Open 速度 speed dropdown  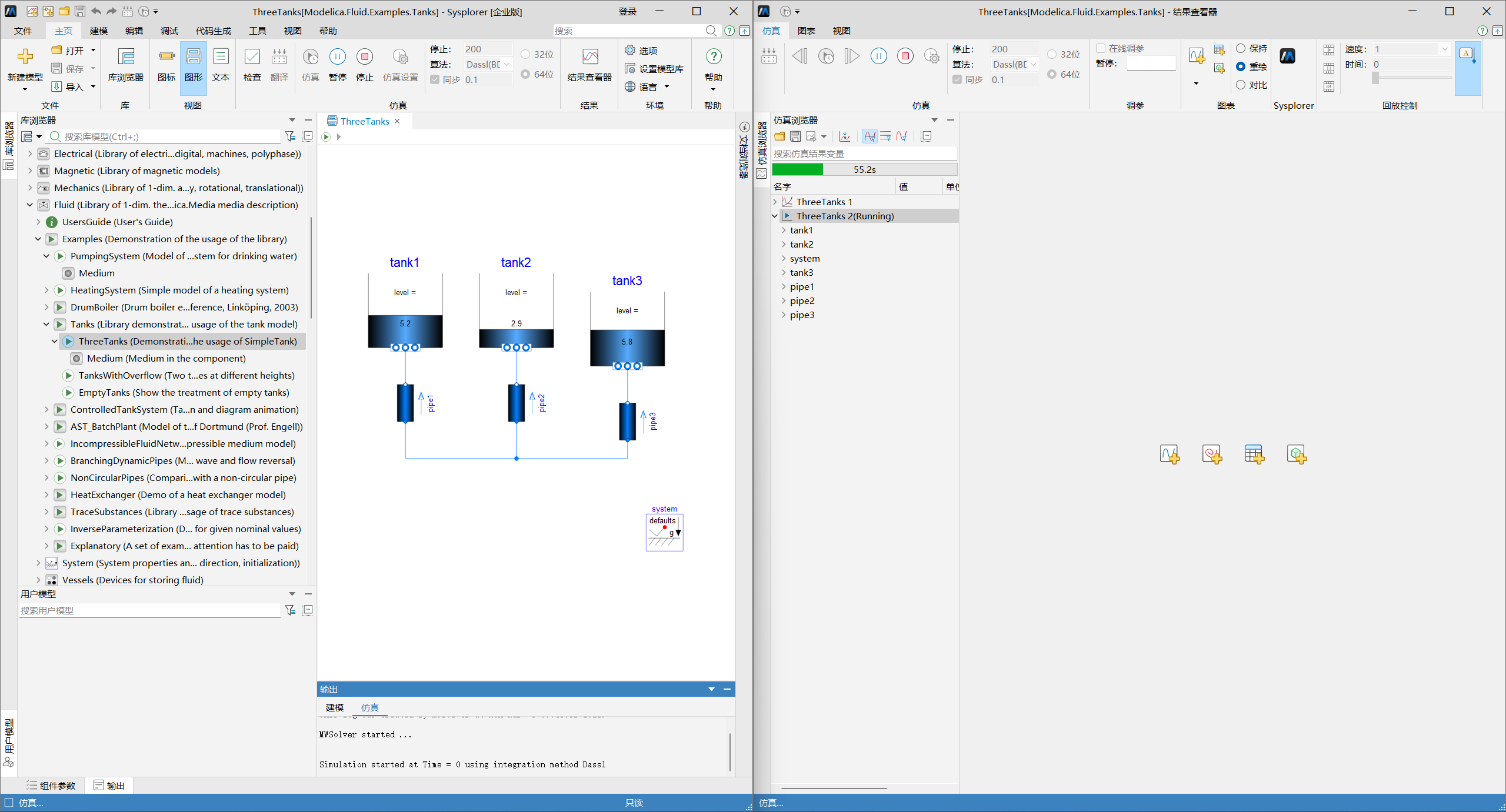[x=1411, y=49]
